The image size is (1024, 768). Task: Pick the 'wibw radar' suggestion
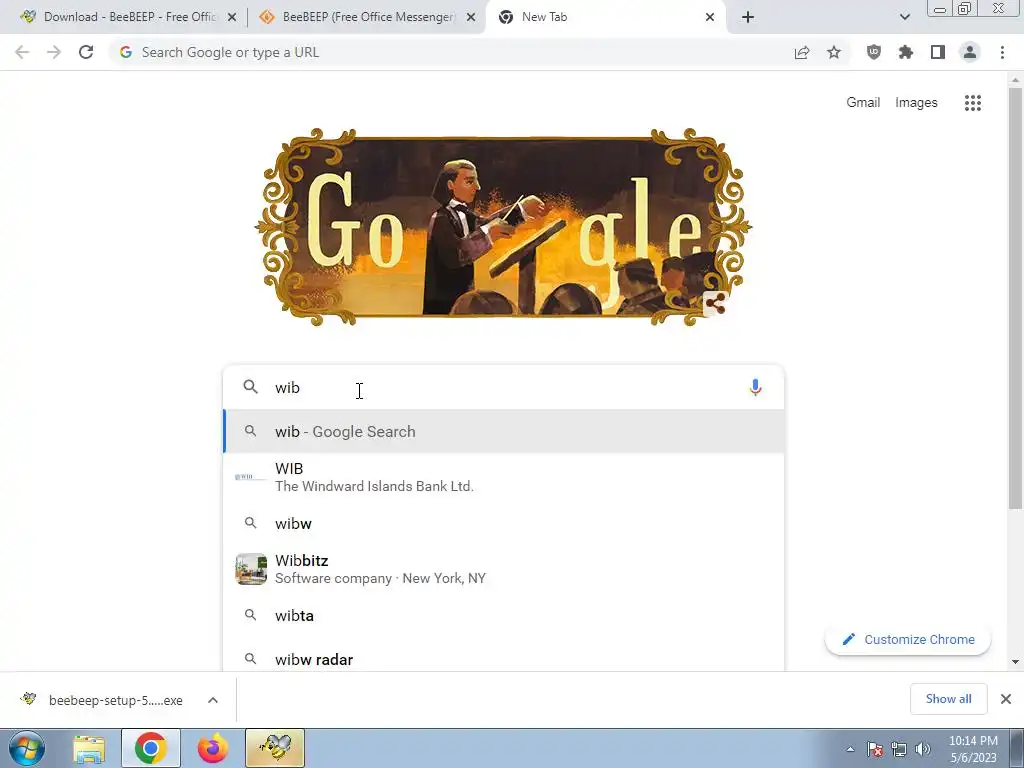[x=504, y=659]
